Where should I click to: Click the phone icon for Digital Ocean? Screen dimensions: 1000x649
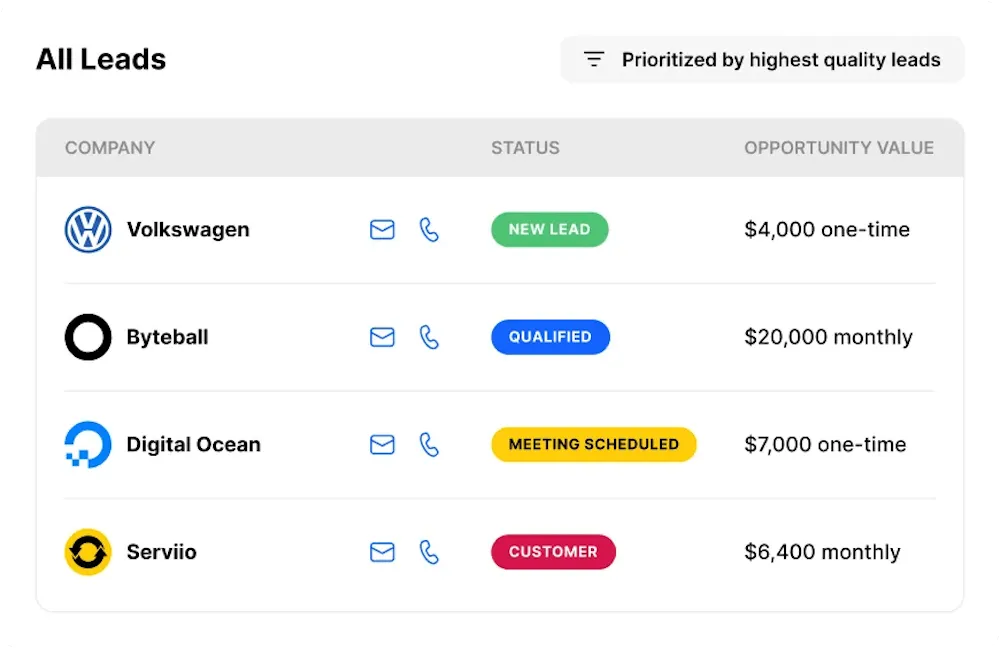(430, 444)
